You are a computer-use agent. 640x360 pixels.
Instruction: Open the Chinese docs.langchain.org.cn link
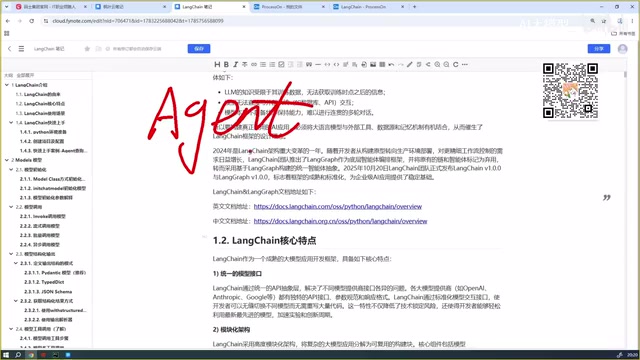[340, 221]
